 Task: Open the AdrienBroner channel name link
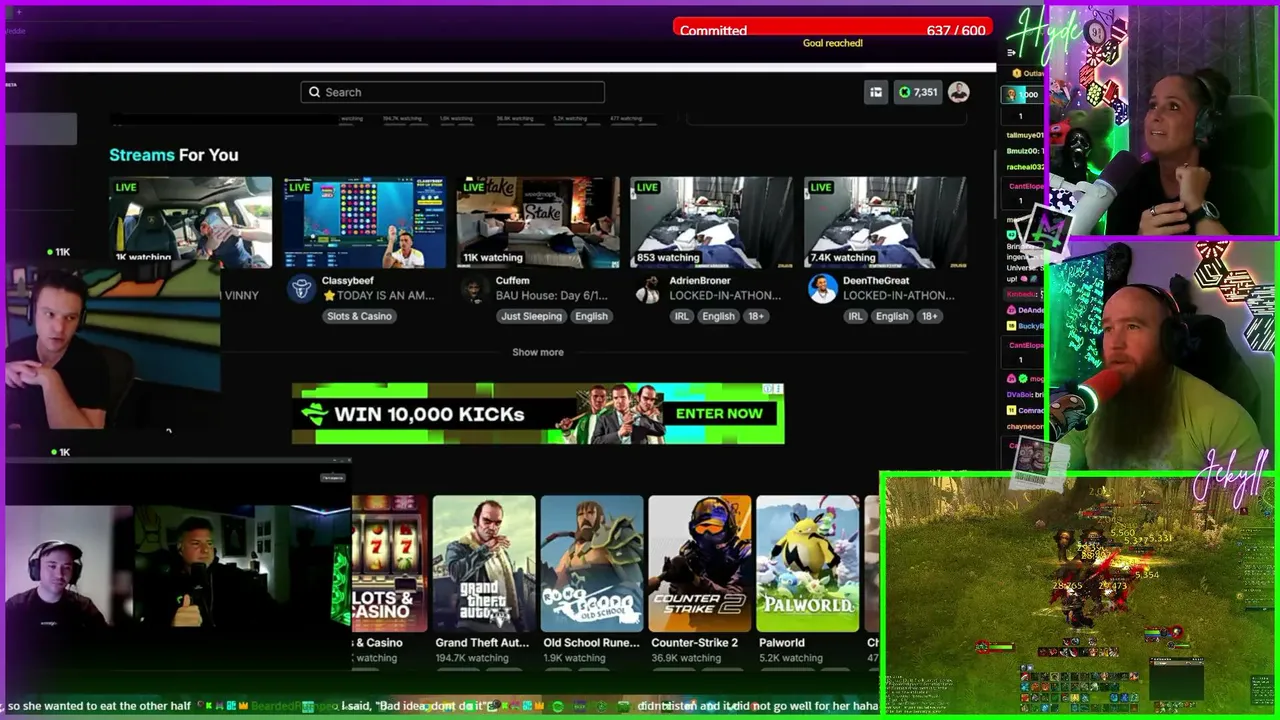coord(700,281)
